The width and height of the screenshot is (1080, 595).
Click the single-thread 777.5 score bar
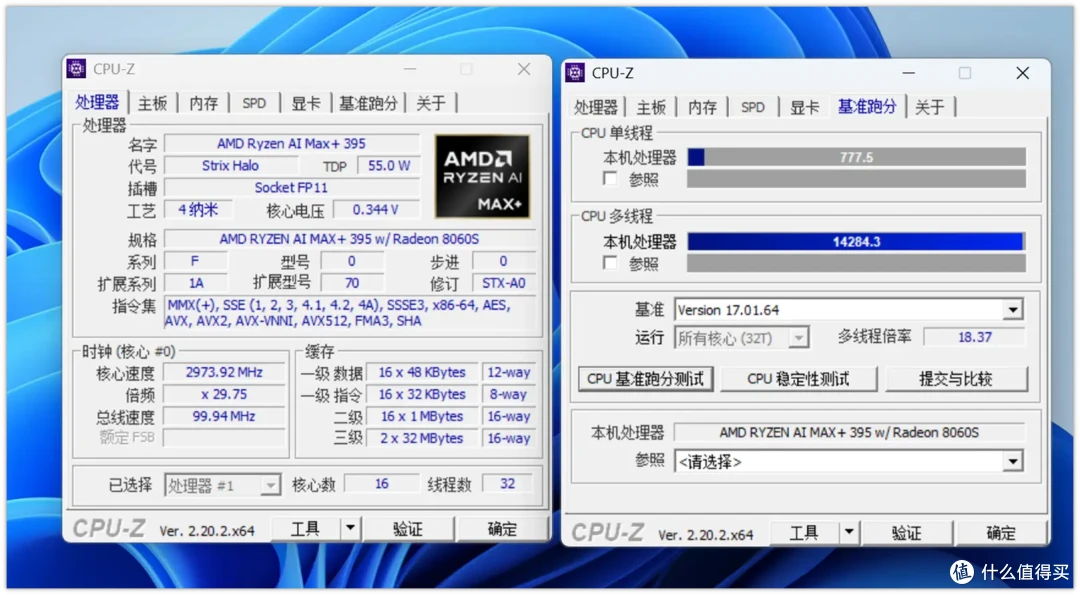[856, 157]
